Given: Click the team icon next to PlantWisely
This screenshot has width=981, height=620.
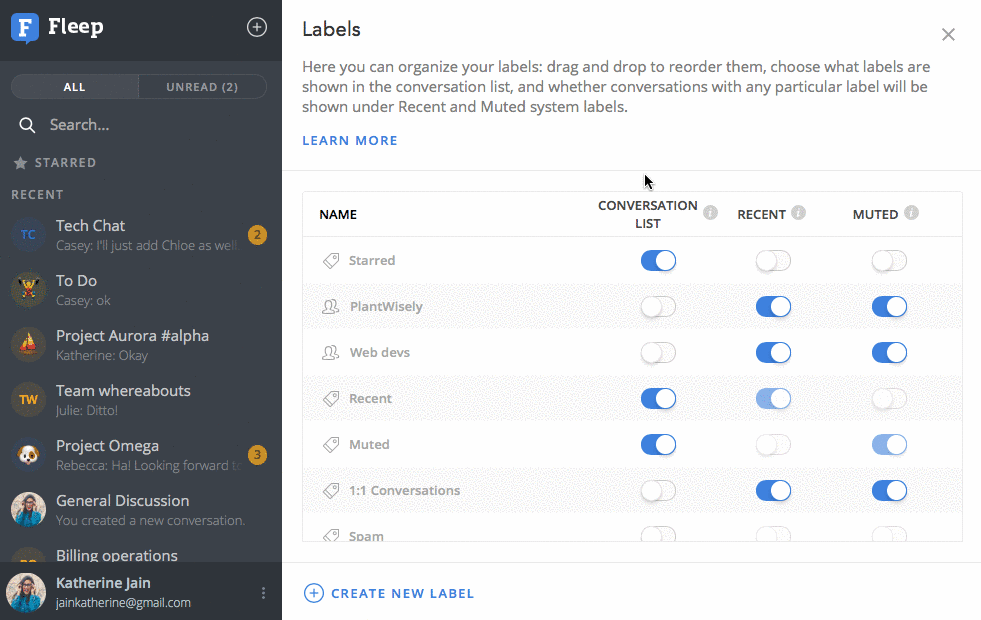Looking at the screenshot, I should click(330, 307).
